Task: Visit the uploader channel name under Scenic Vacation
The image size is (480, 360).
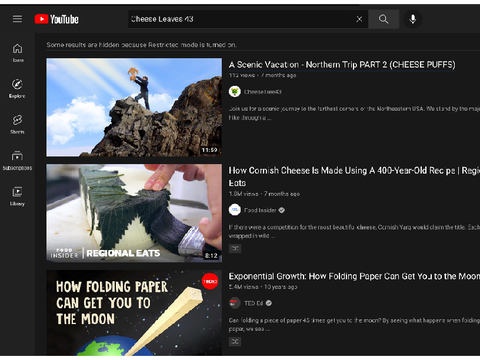Action: (263, 92)
